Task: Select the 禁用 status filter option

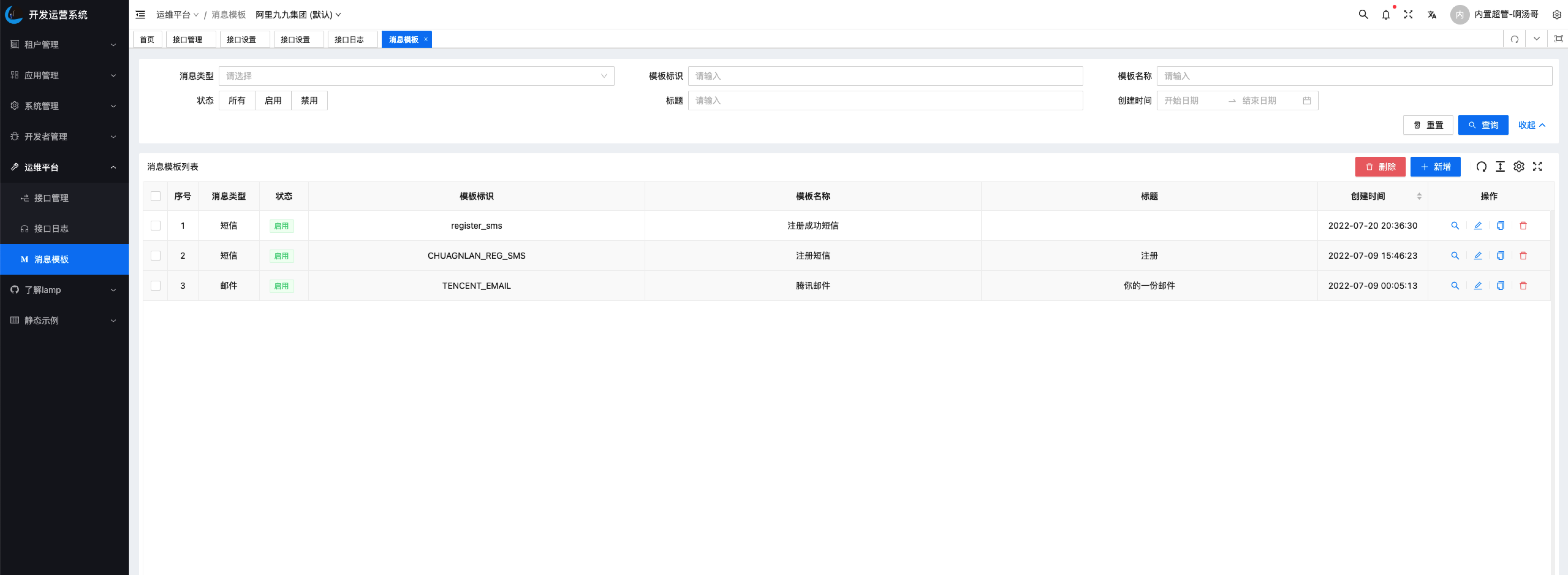Action: click(309, 101)
